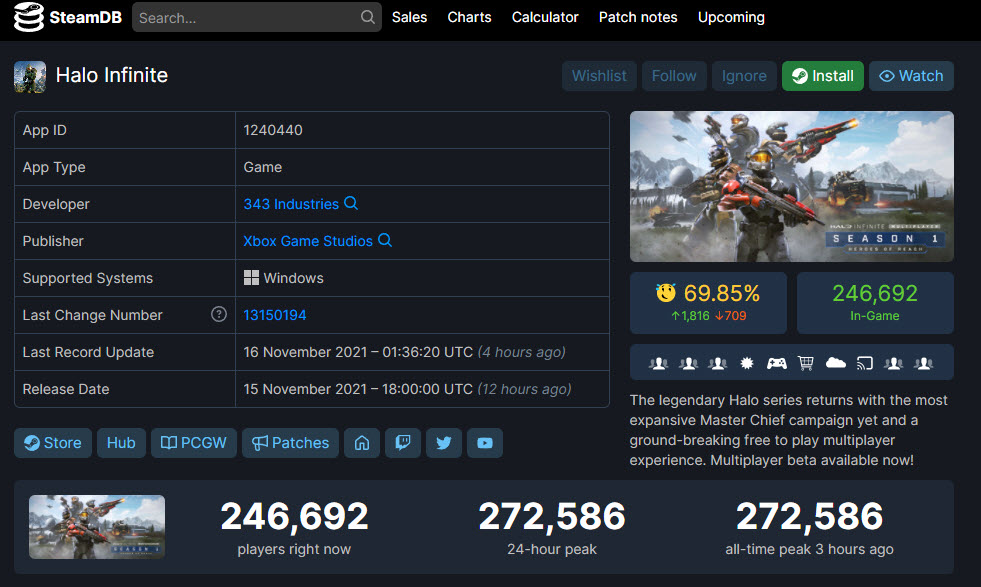
Task: Go to SteamDB home via logo text
Action: [86, 18]
